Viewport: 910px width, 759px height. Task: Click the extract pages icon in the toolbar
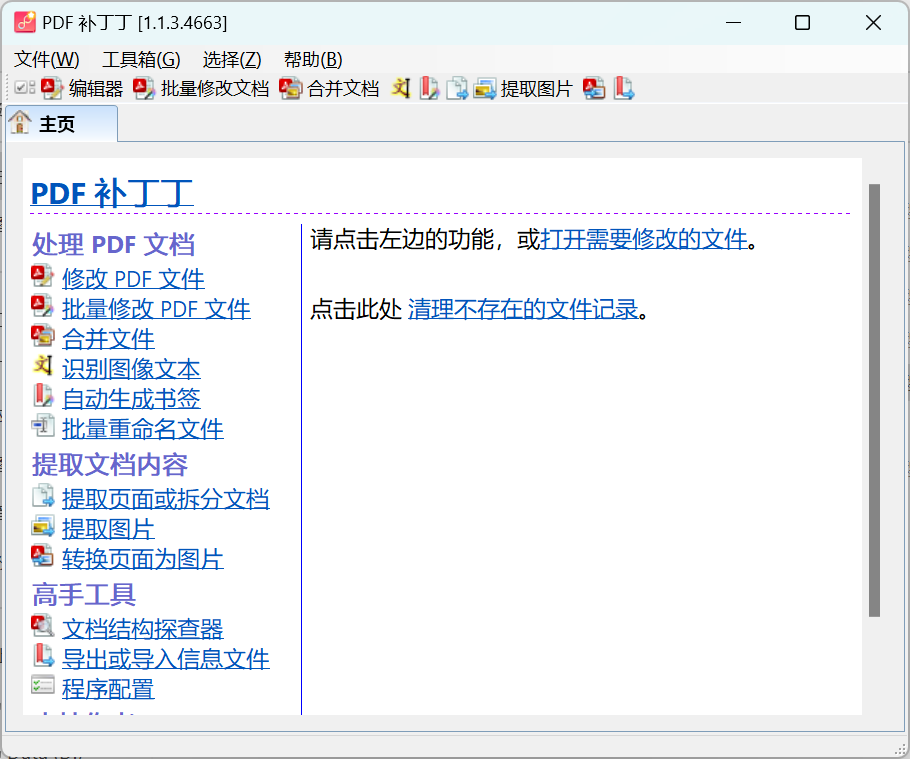click(457, 89)
